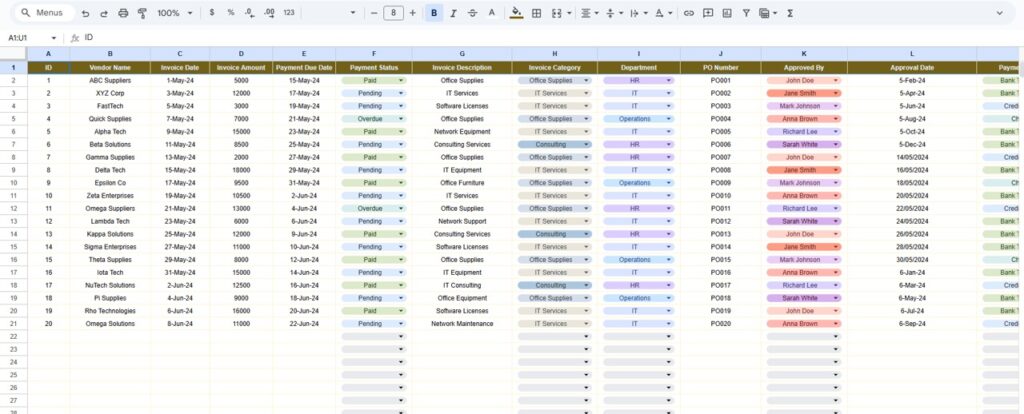Click the Vendor Name header cell
This screenshot has width=1024, height=414.
[110, 67]
